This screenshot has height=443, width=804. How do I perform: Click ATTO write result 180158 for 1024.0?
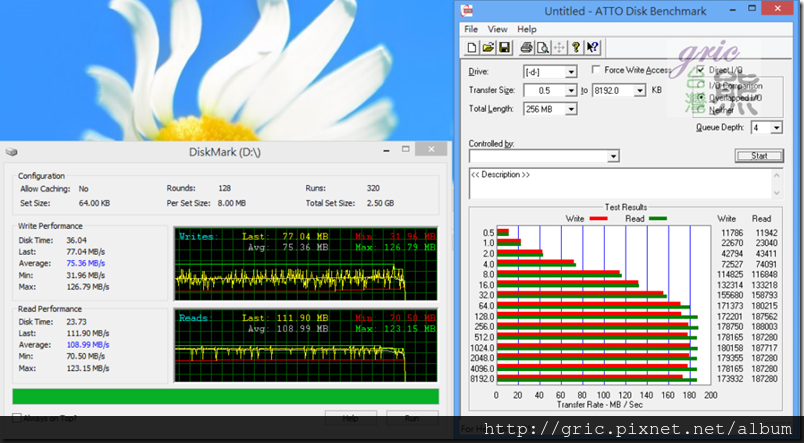click(729, 348)
